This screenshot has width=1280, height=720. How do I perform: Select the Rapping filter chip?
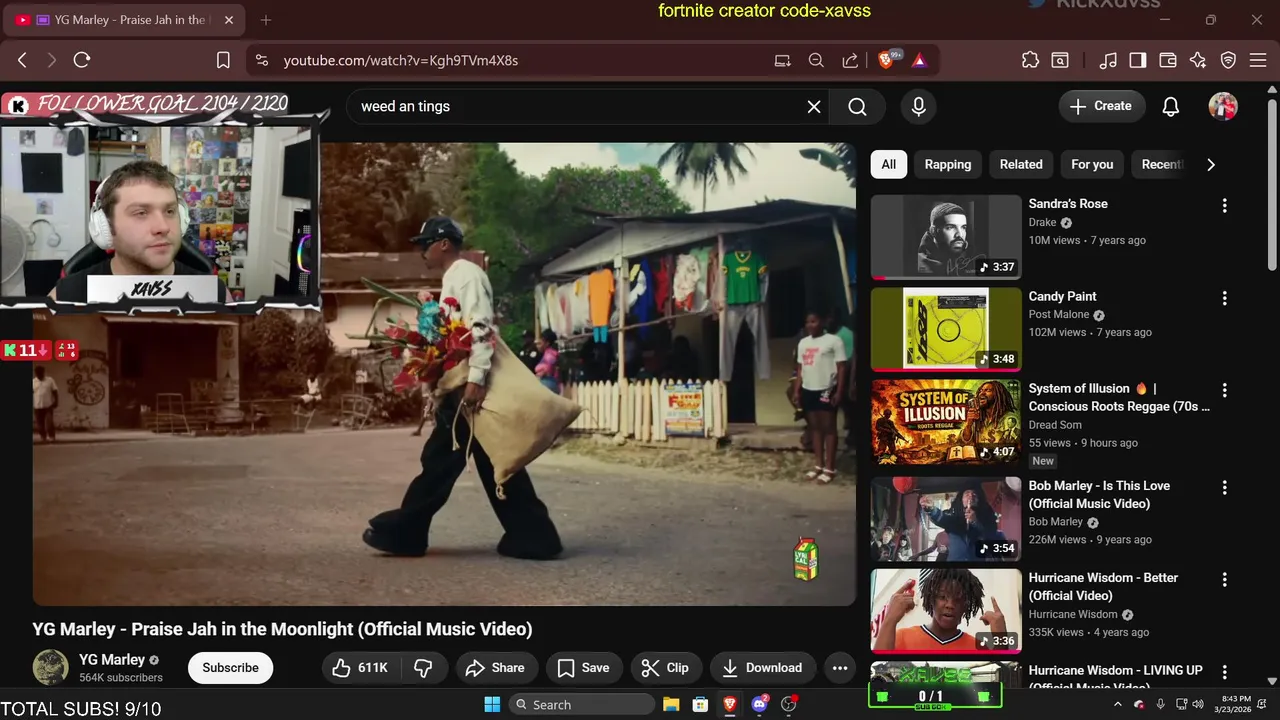click(948, 164)
